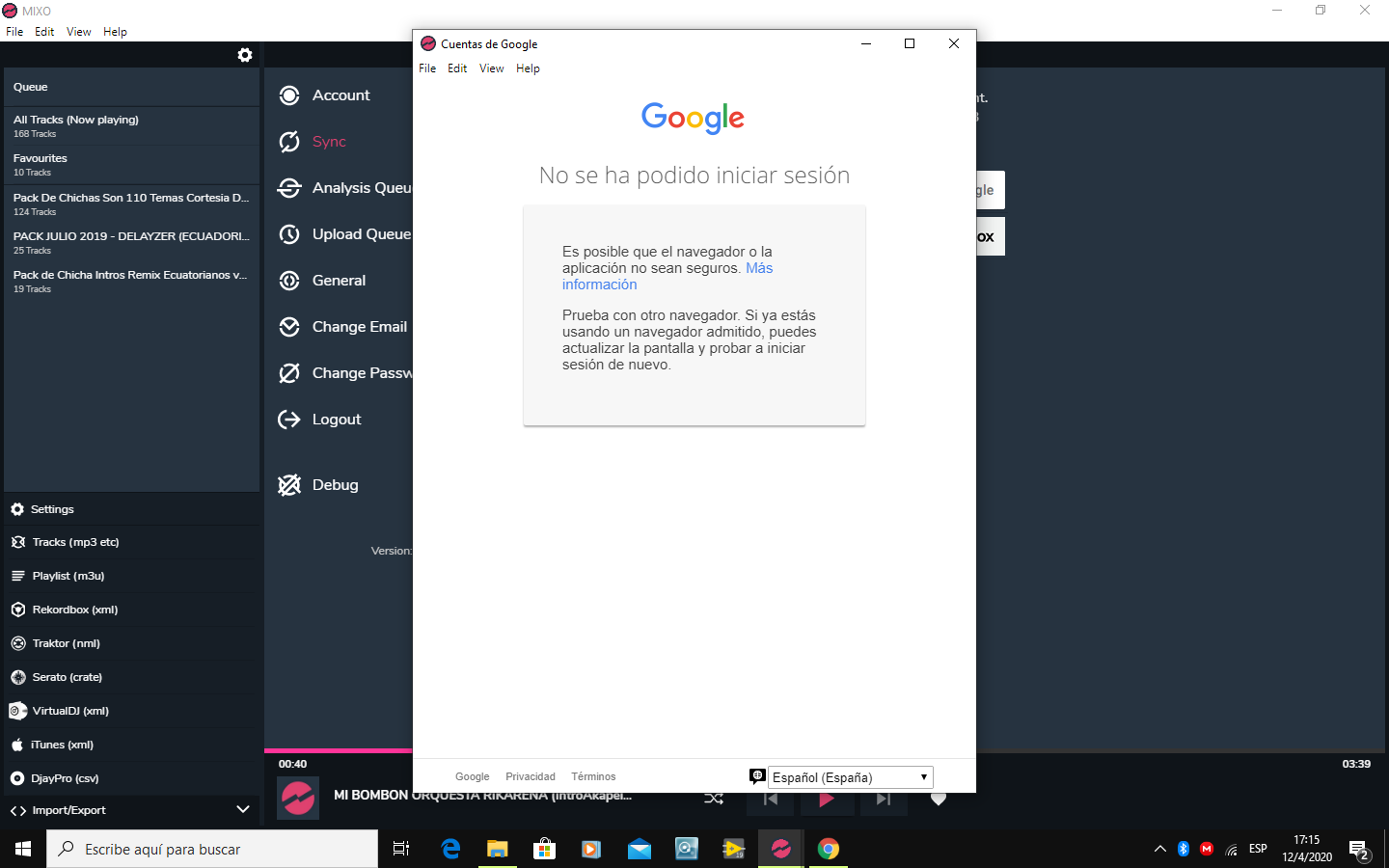Open the View menu in Google dialog
The height and width of the screenshot is (868, 1389).
(491, 68)
